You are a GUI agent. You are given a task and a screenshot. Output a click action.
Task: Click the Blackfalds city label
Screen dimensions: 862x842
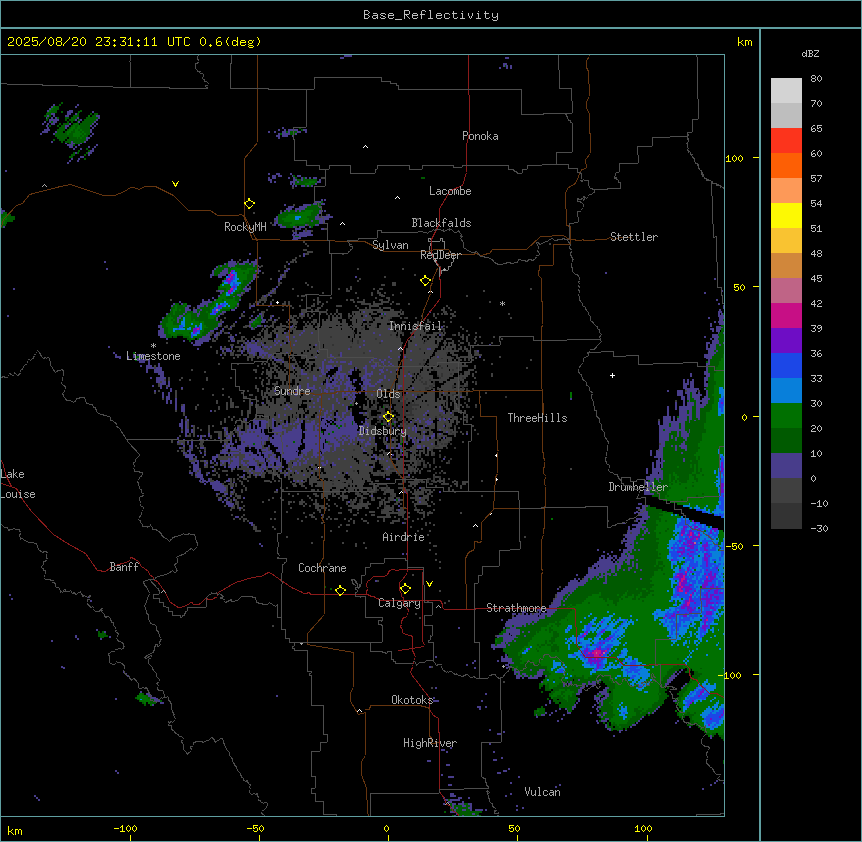coord(441,223)
